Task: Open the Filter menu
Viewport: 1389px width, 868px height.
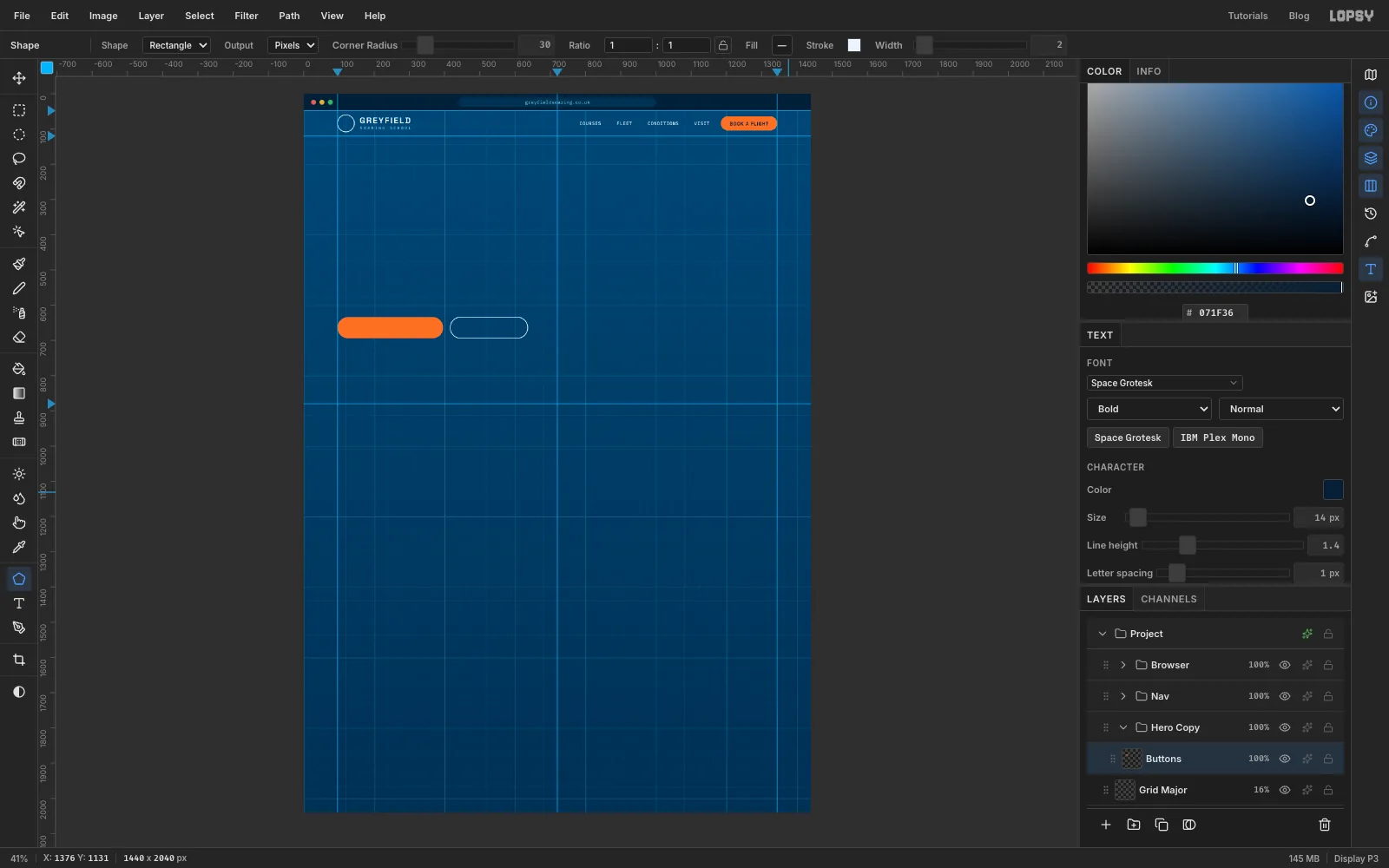Action: pos(247,16)
